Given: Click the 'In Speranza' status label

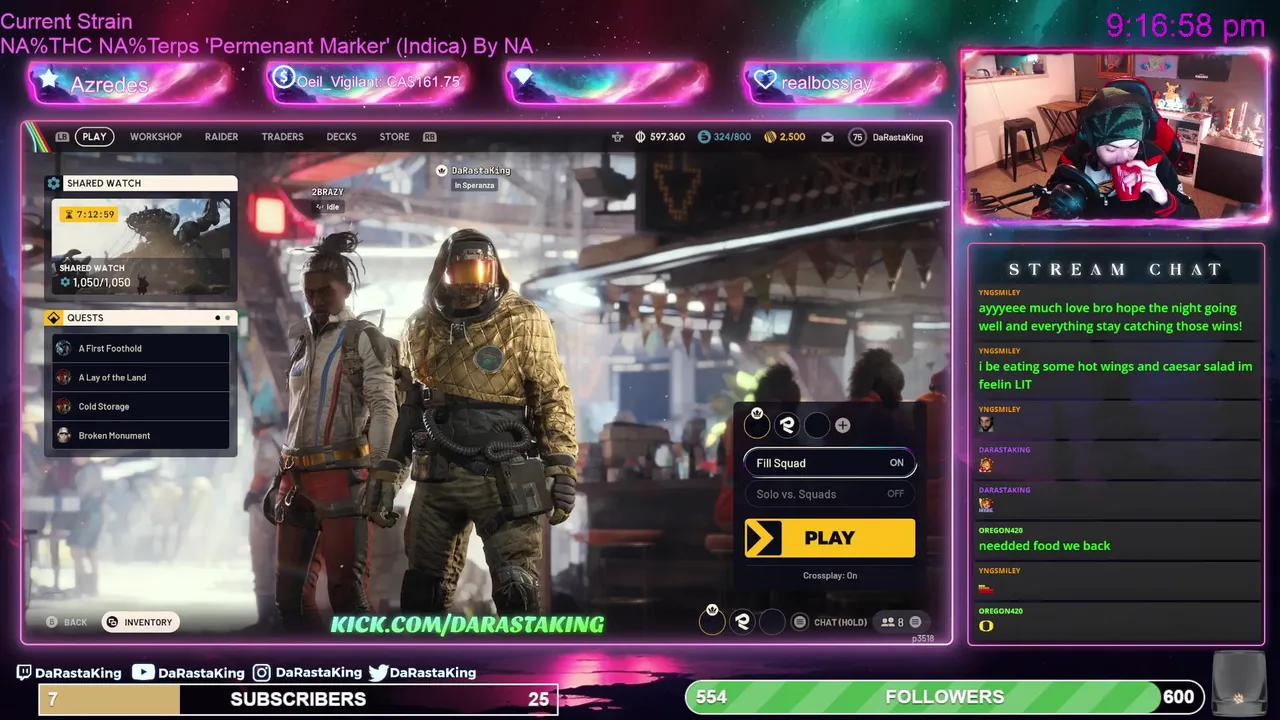Looking at the screenshot, I should (x=475, y=186).
